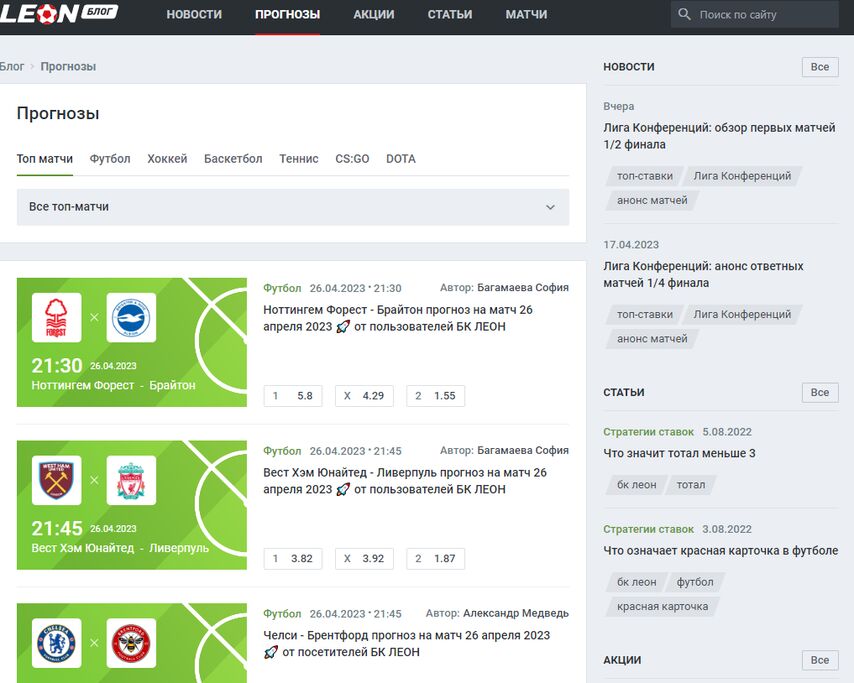Click 'топ-ставки' tag under Вчера news
The image size is (854, 683).
coord(645,176)
